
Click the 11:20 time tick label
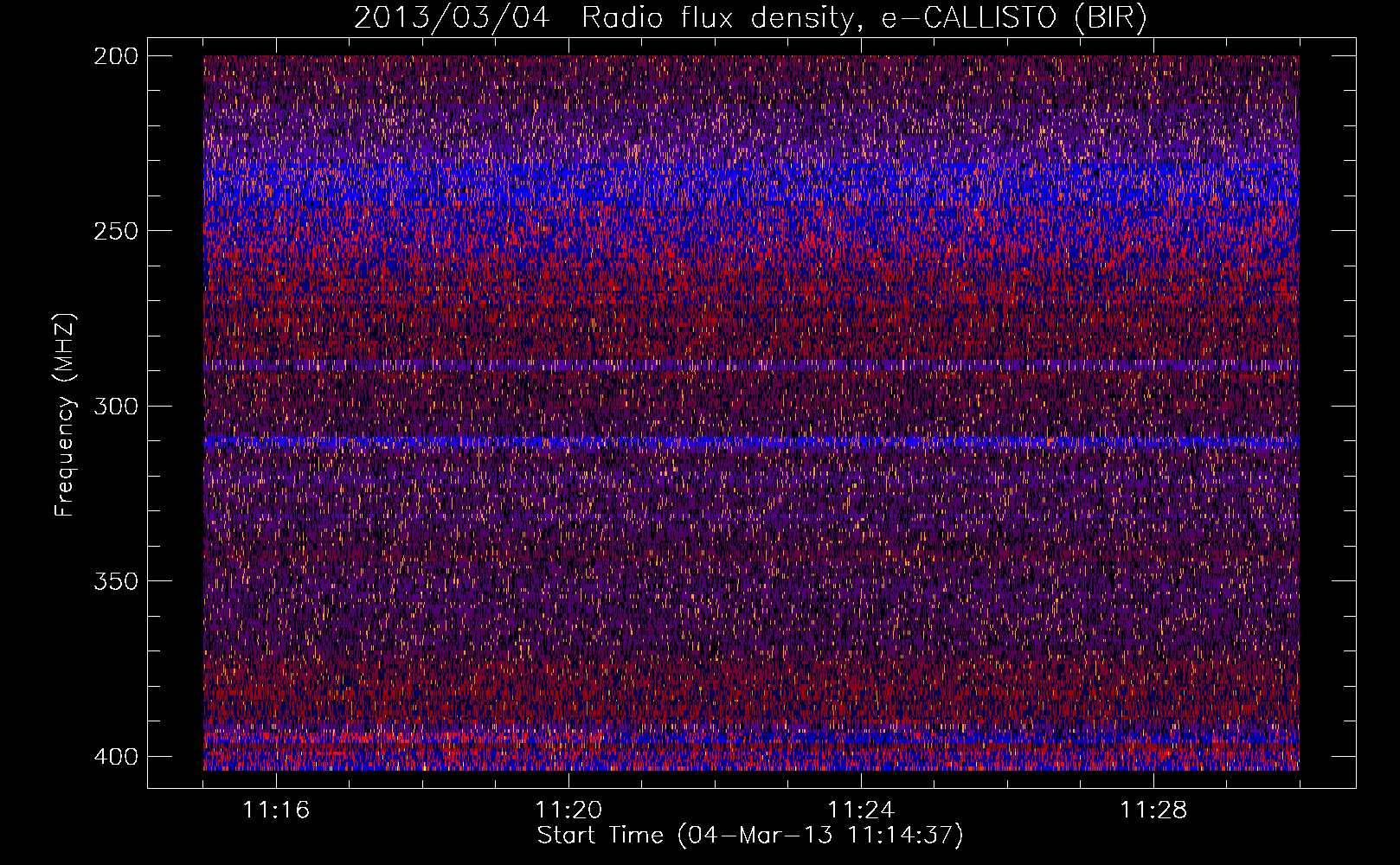[568, 811]
